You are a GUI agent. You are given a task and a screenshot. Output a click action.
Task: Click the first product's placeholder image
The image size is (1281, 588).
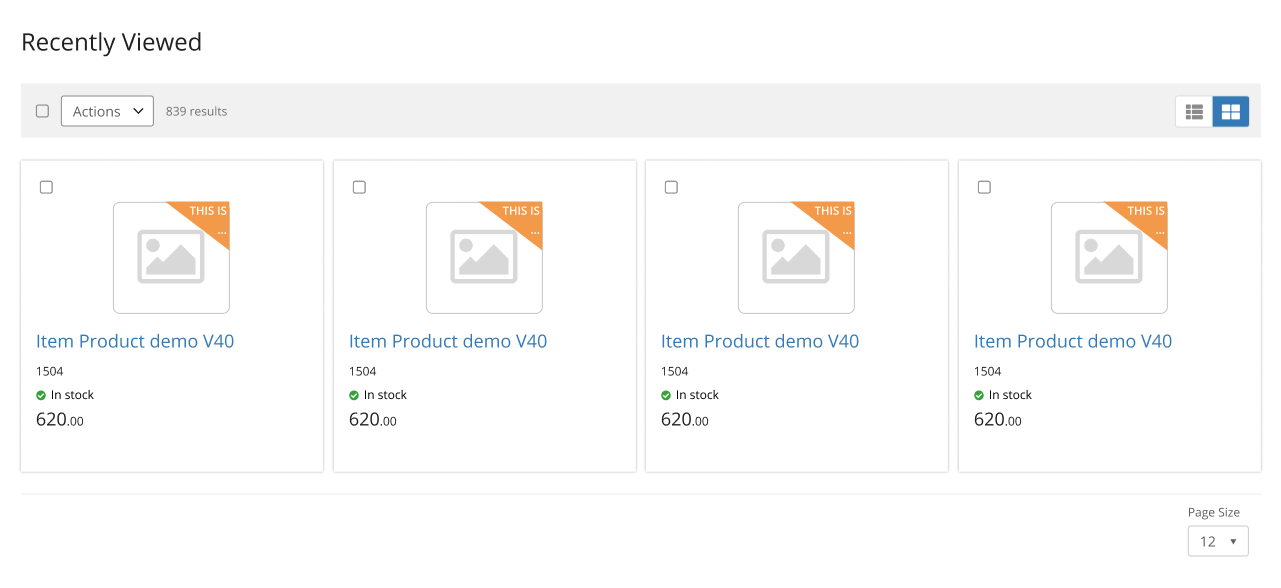click(x=171, y=258)
